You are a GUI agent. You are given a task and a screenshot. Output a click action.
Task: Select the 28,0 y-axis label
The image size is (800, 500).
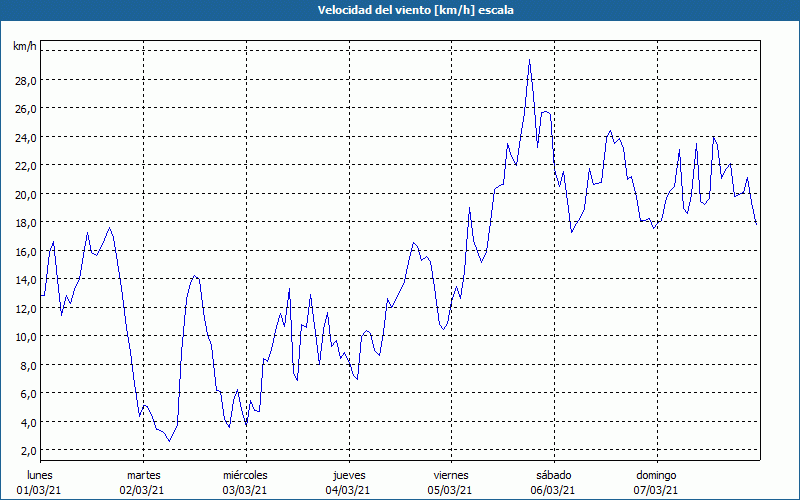pyautogui.click(x=26, y=80)
